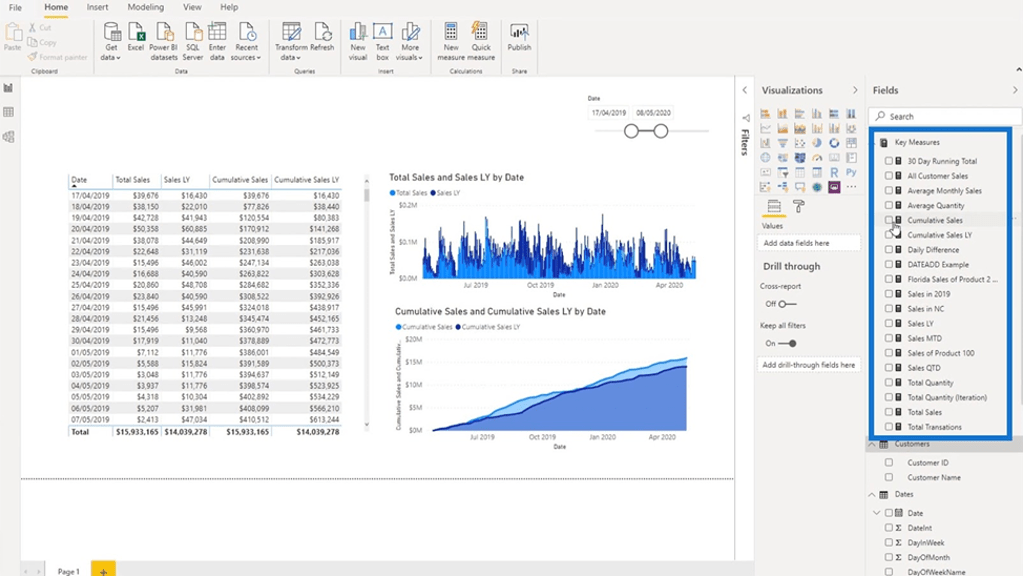1024x576 pixels.
Task: Switch to the Modeling ribbon tab
Action: 146,7
